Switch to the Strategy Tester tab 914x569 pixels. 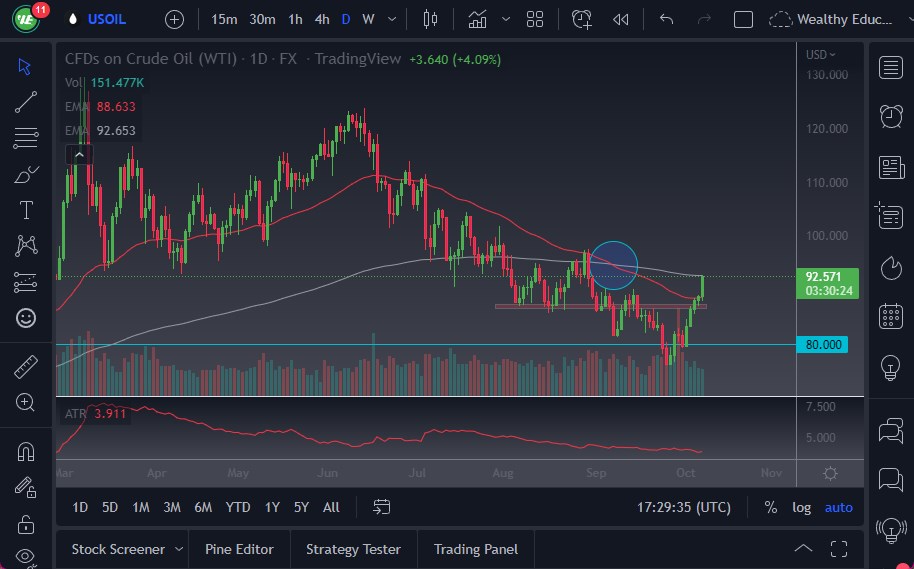pos(353,549)
